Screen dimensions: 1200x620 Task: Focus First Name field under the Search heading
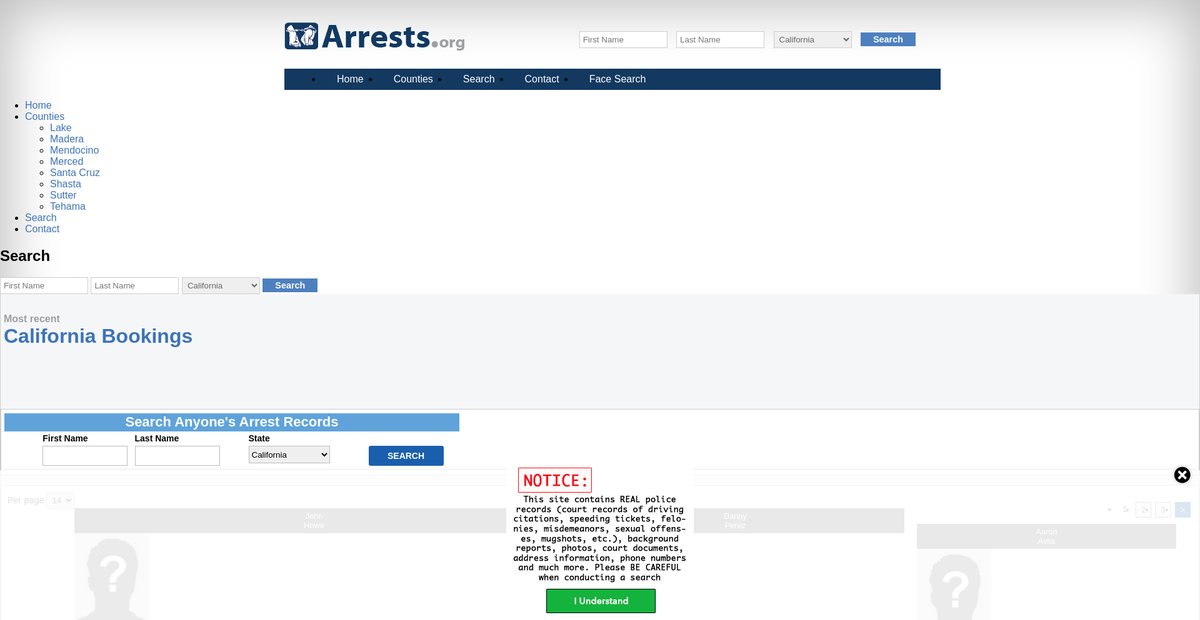pos(44,286)
